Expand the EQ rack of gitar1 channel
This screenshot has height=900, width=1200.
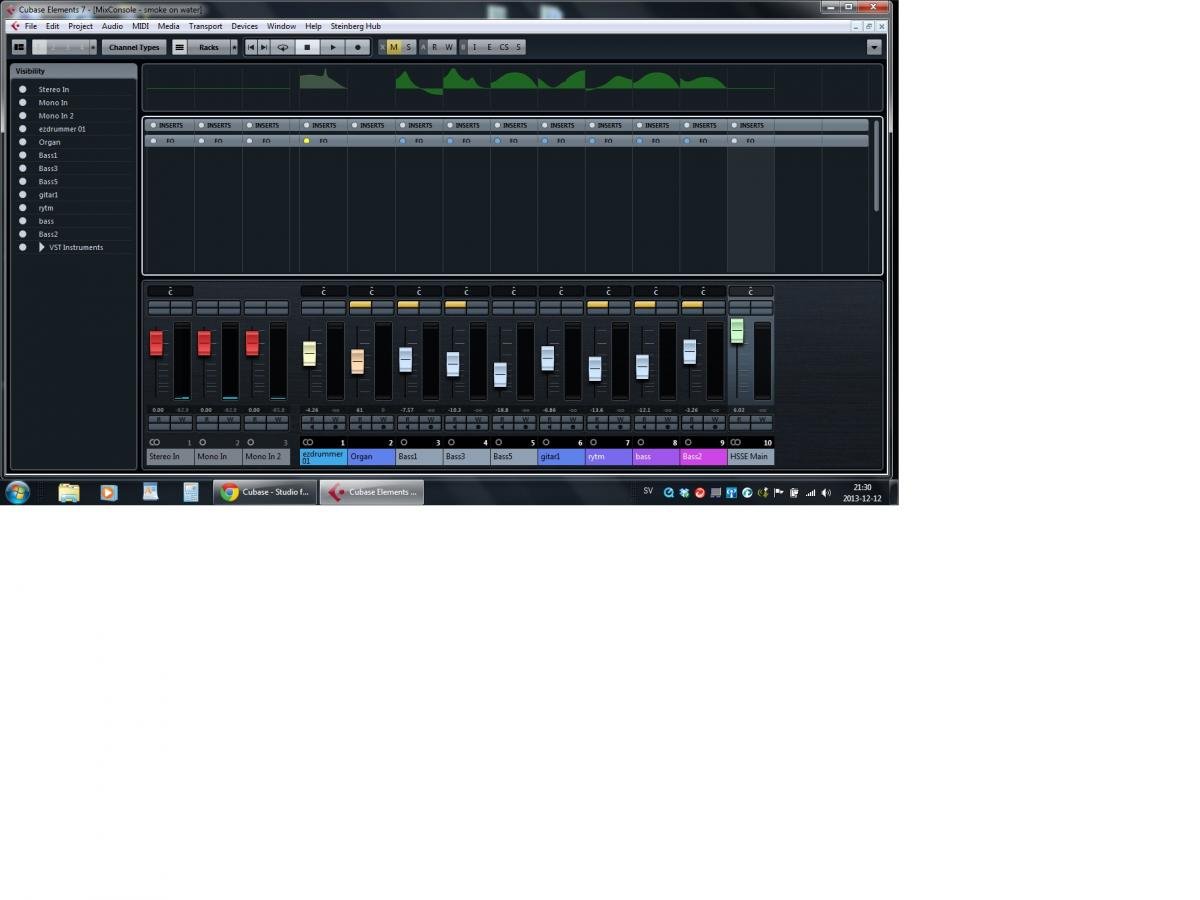[561, 141]
